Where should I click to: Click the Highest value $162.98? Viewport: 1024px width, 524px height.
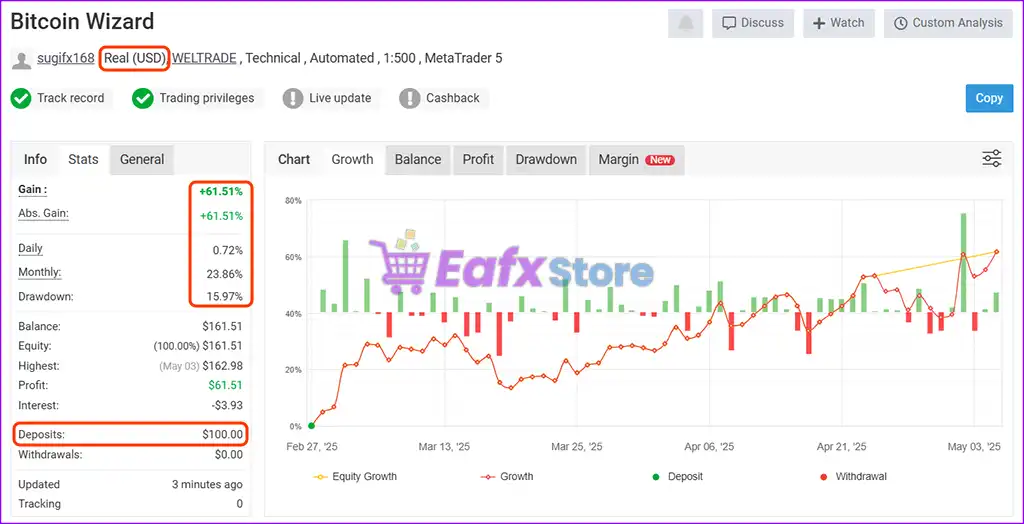click(223, 366)
